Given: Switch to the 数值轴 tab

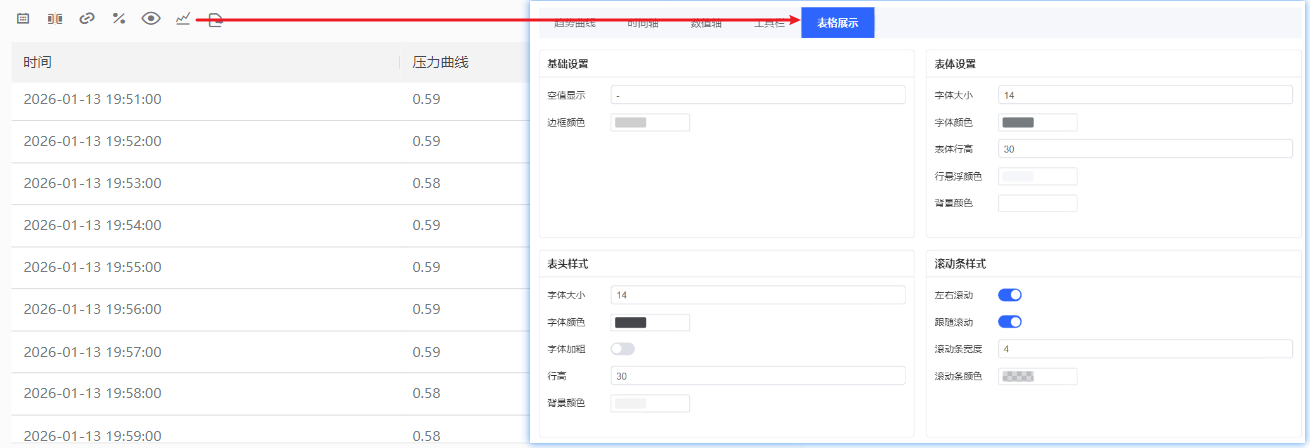Looking at the screenshot, I should point(706,22).
